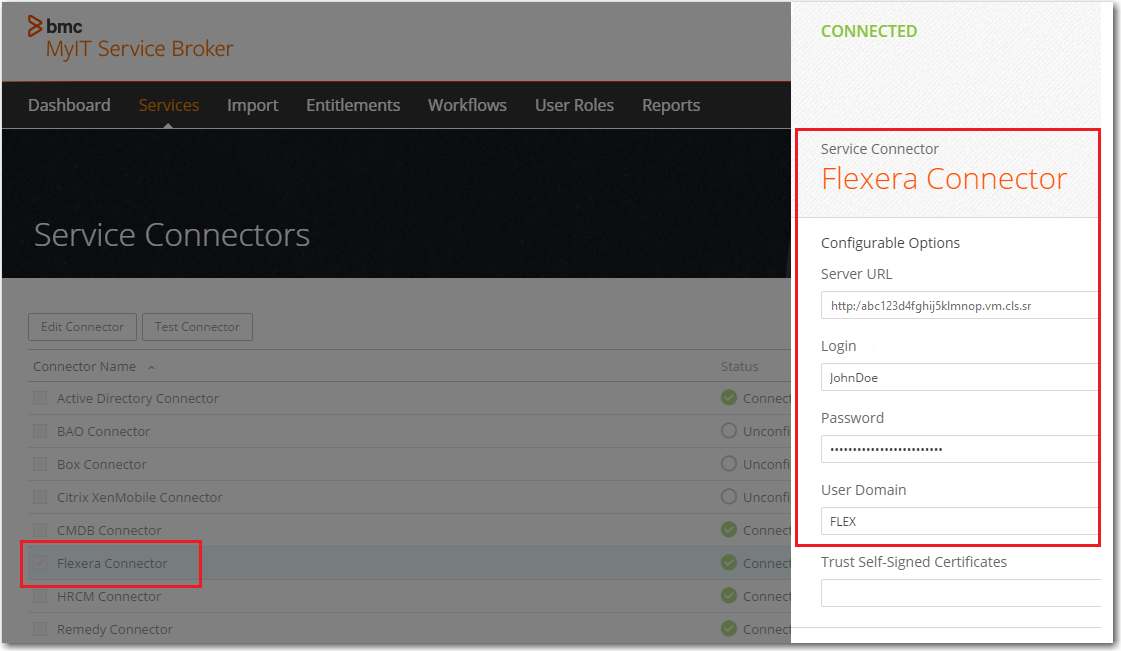Viewport: 1121px width, 651px height.
Task: Select the checkbox beside BAO Connector
Action: coord(39,431)
